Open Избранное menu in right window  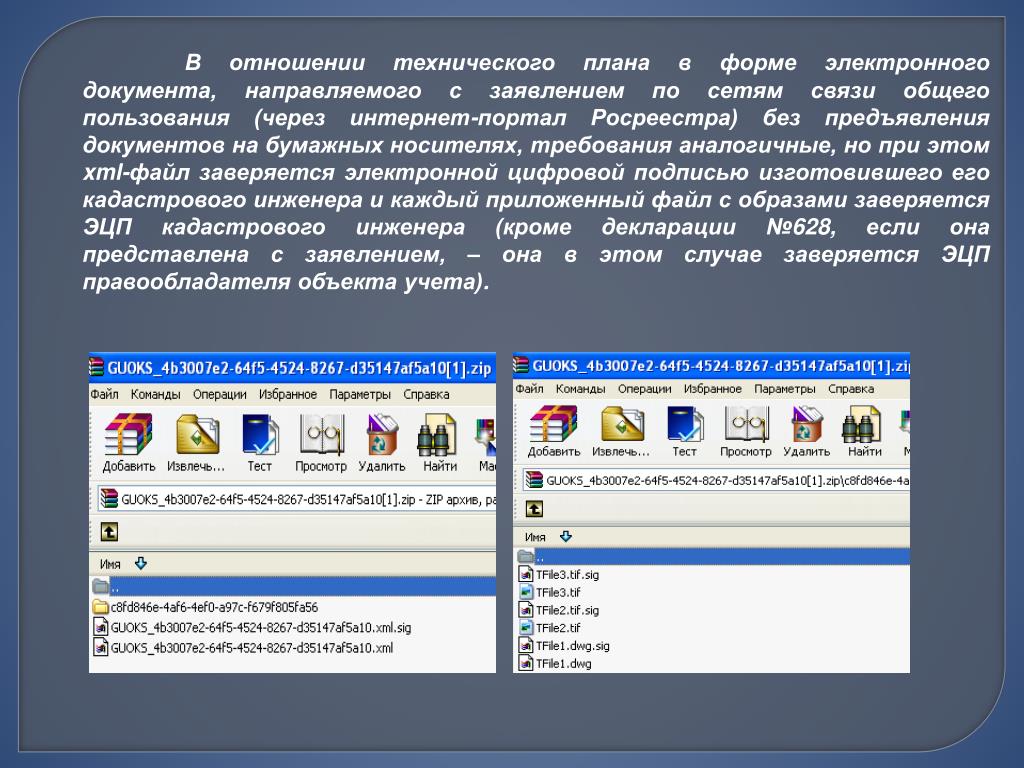point(713,389)
